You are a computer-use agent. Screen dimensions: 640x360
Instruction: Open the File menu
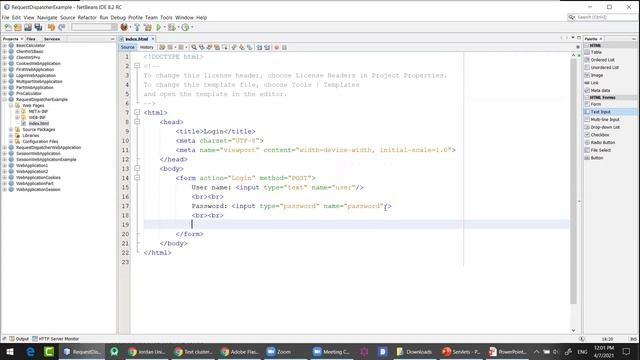pos(5,18)
